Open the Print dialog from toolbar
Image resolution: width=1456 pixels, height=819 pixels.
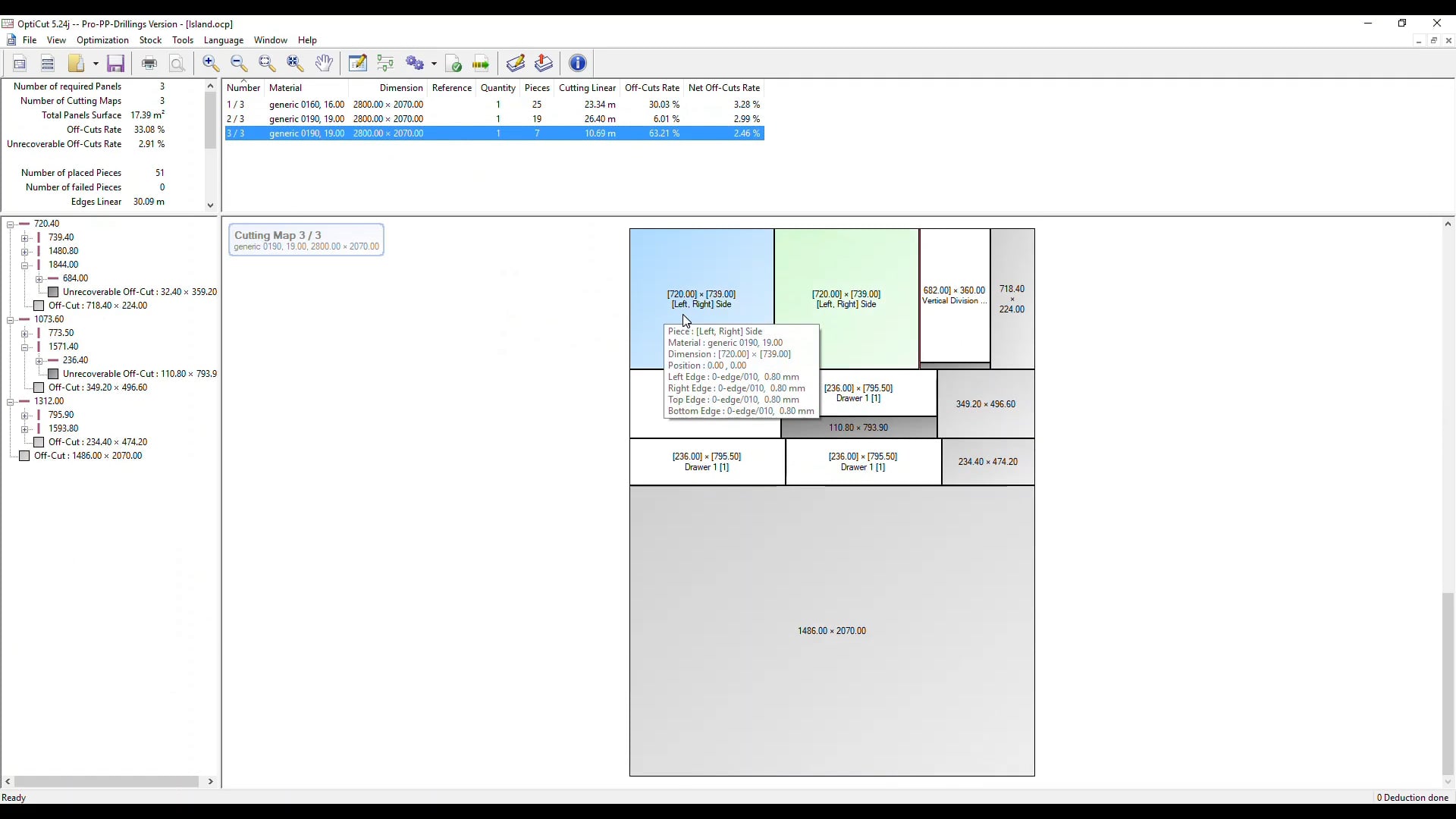pos(150,64)
